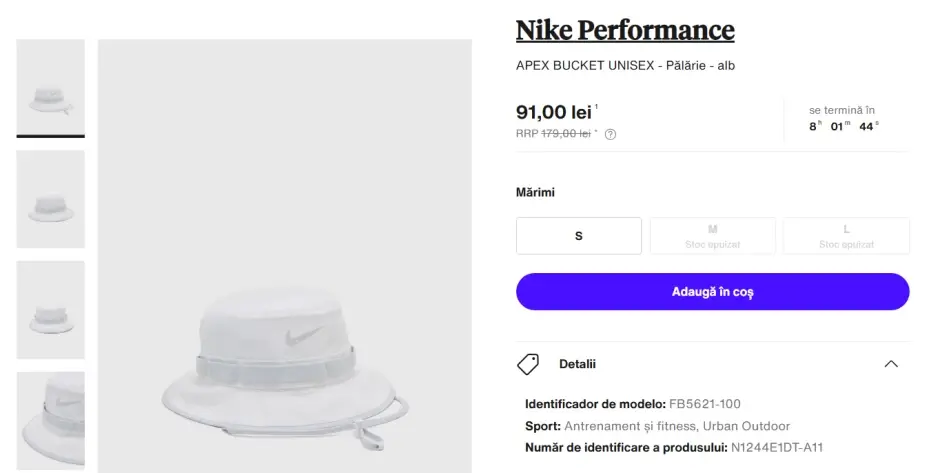Click the RRP info question mark icon
The width and height of the screenshot is (940, 473).
[x=610, y=134]
